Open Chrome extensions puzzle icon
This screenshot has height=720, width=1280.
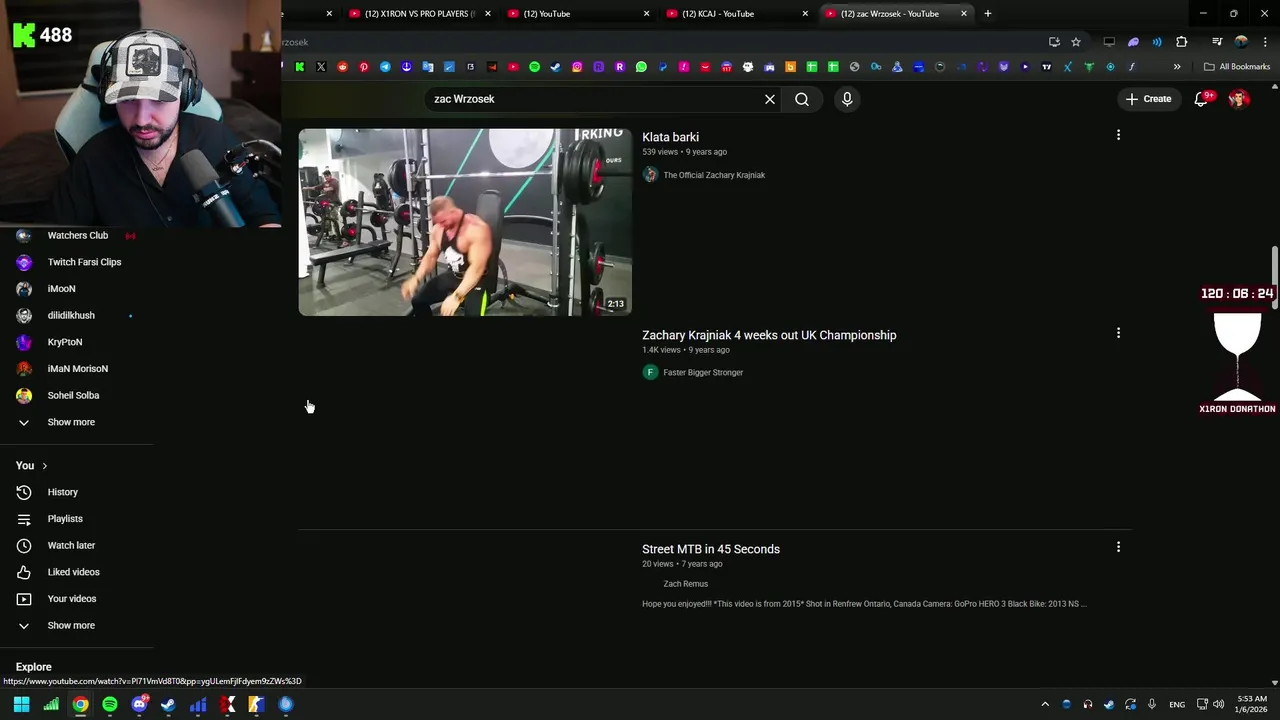coord(1181,42)
